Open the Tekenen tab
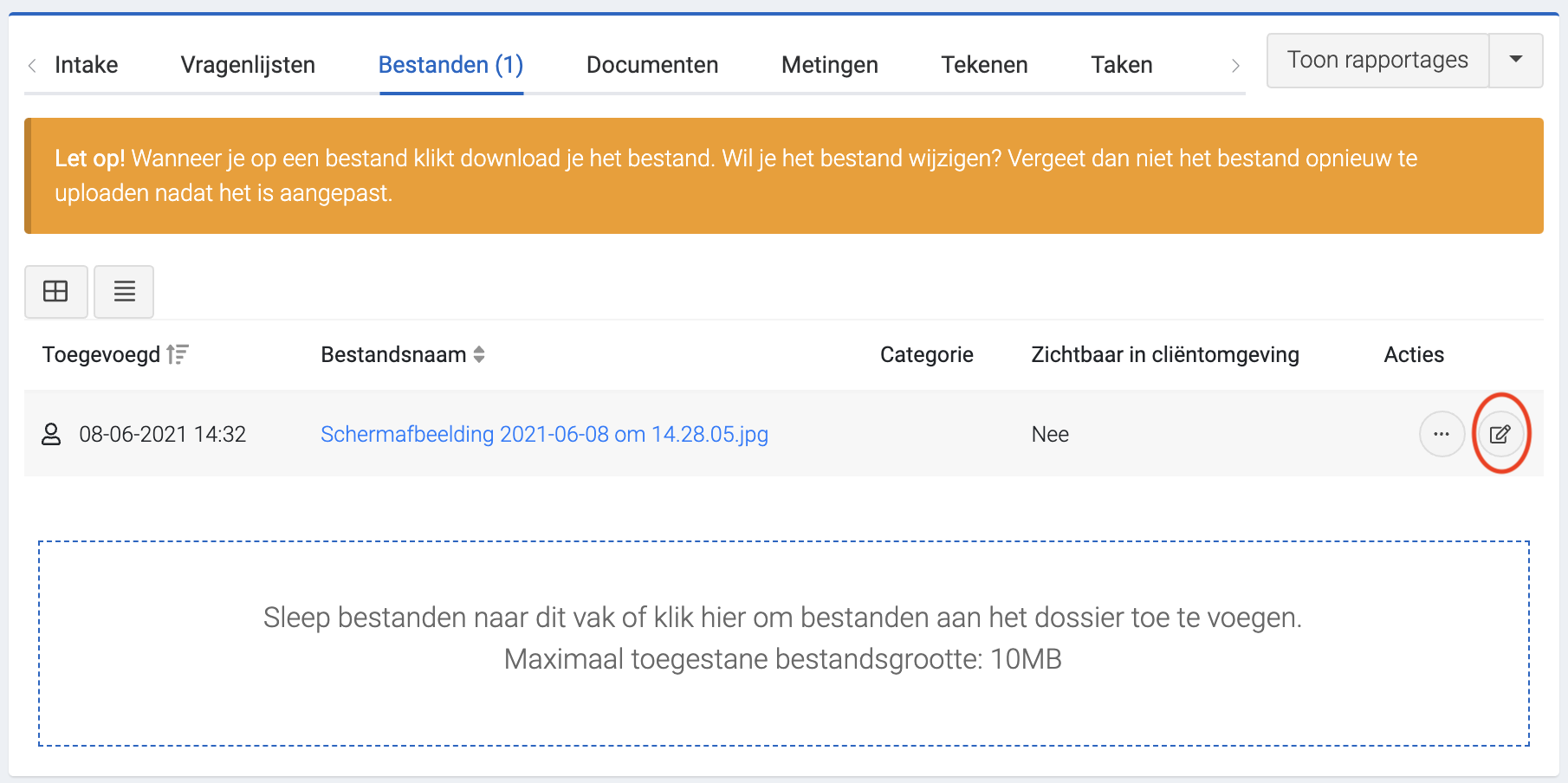 pos(984,64)
